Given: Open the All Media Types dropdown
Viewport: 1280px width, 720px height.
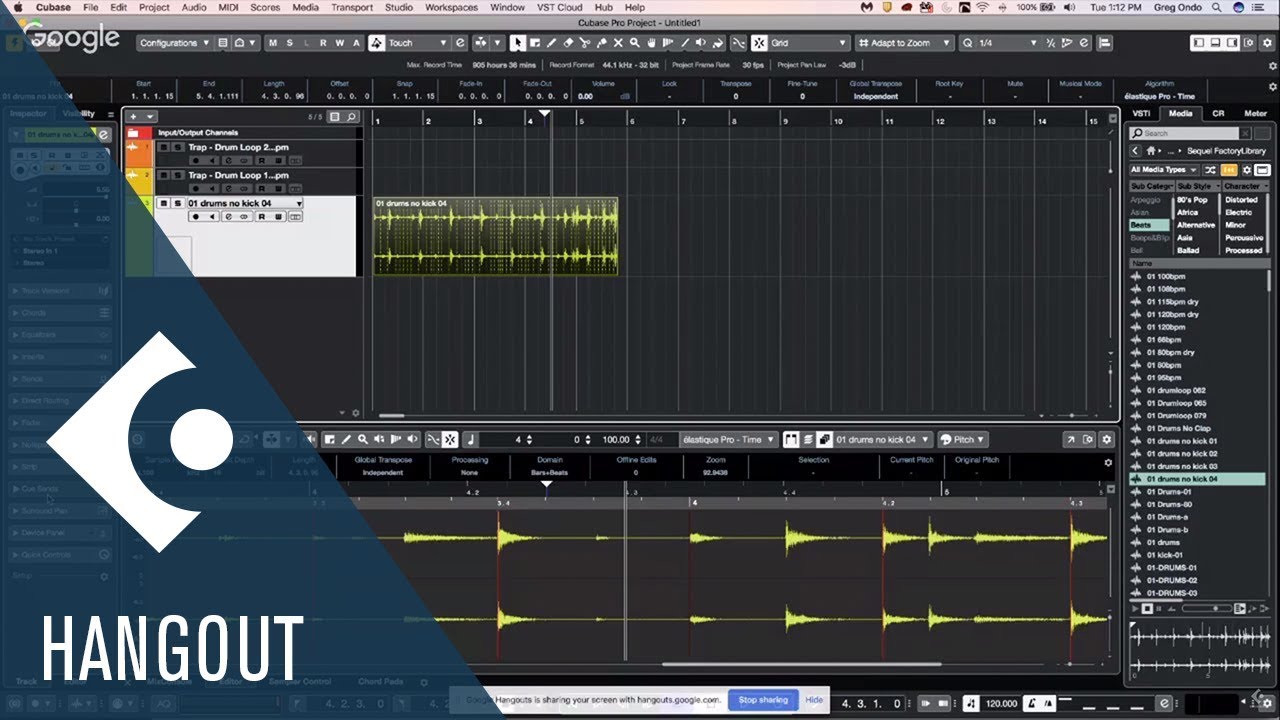Looking at the screenshot, I should (x=1165, y=170).
